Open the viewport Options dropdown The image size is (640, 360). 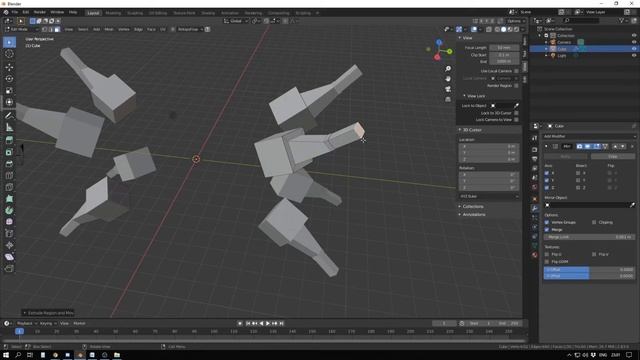coord(515,21)
